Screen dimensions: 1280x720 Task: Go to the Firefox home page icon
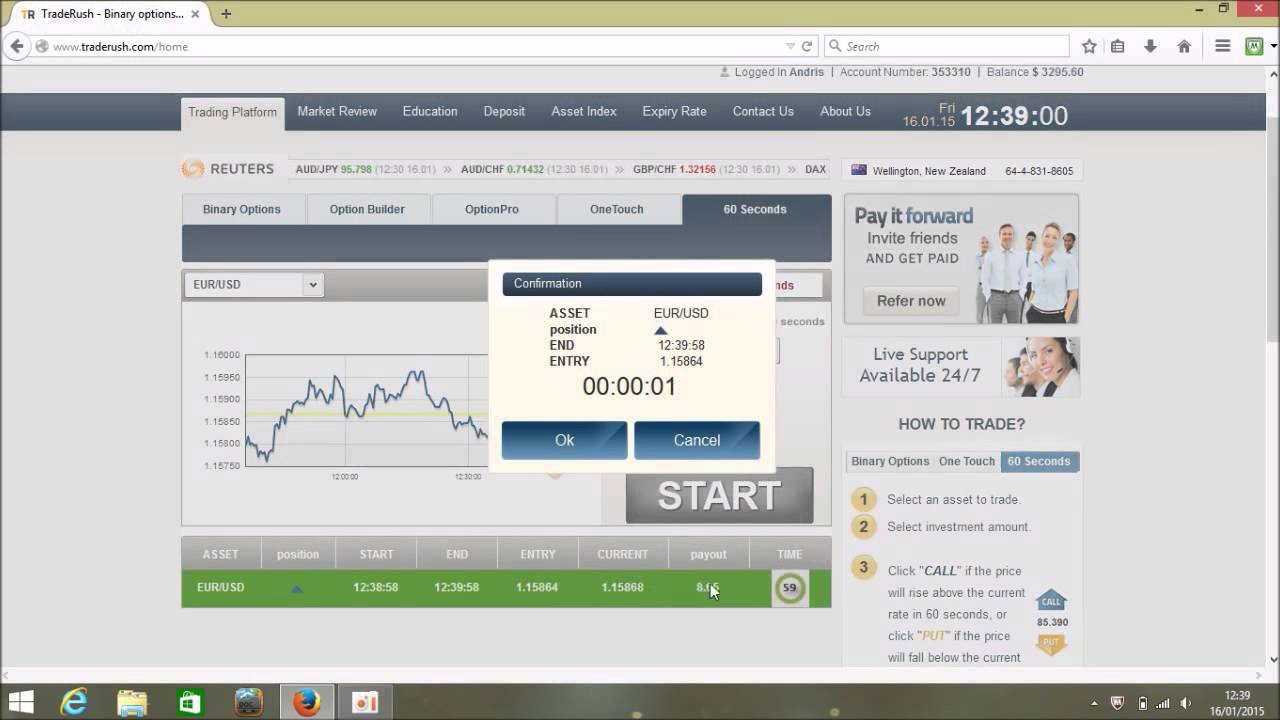tap(1184, 46)
